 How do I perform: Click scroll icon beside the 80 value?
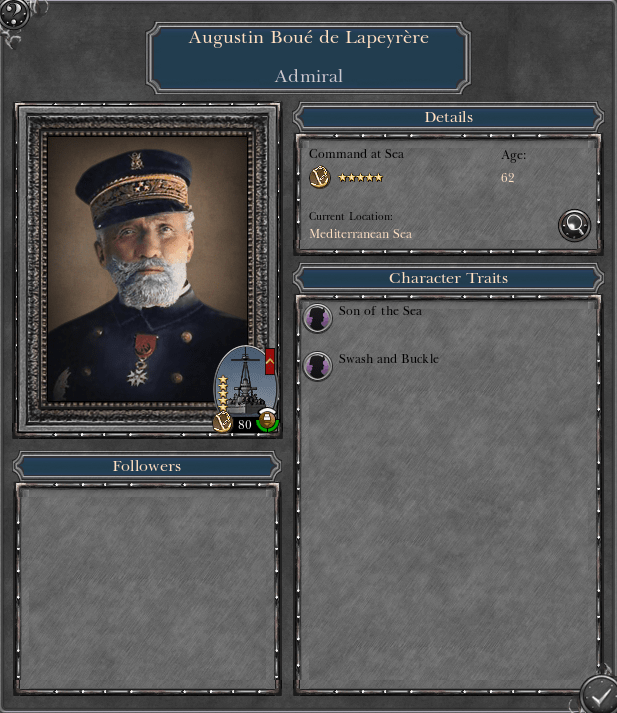[223, 422]
